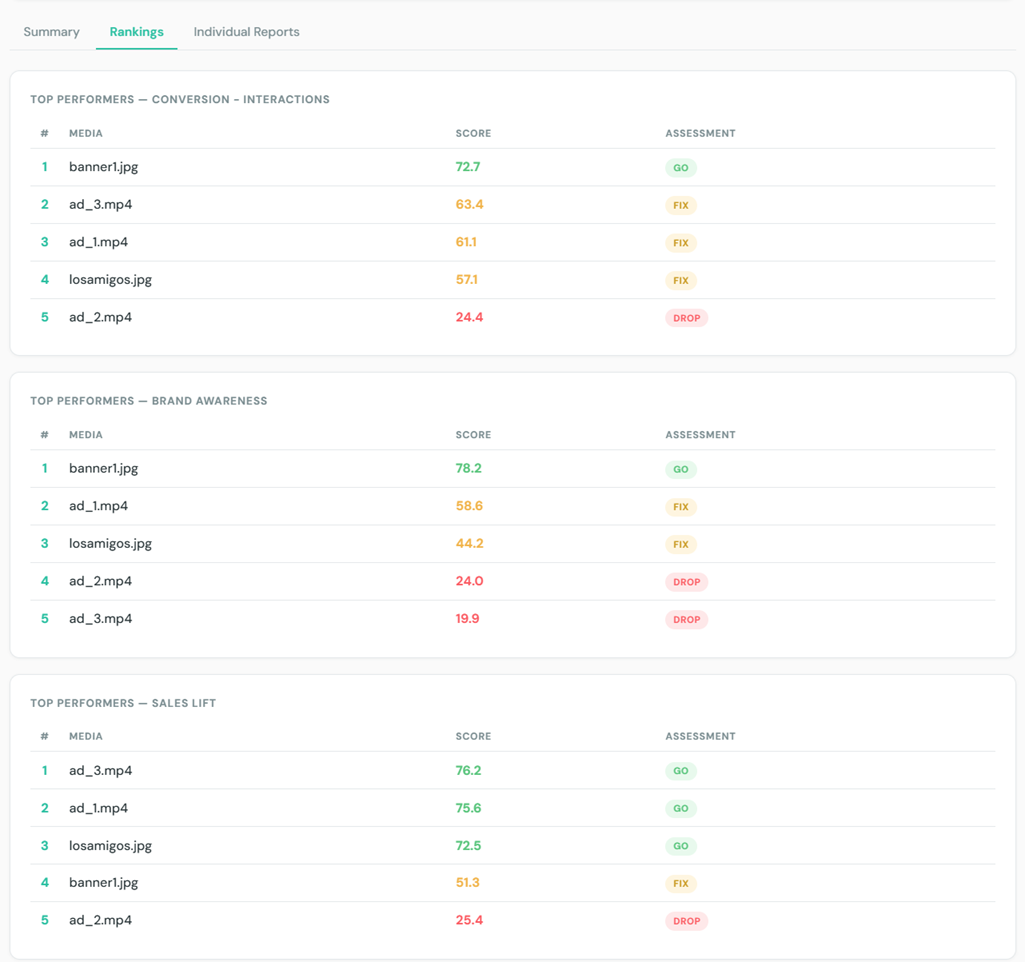Click the 76.2 score value
This screenshot has height=962, width=1025.
(469, 771)
